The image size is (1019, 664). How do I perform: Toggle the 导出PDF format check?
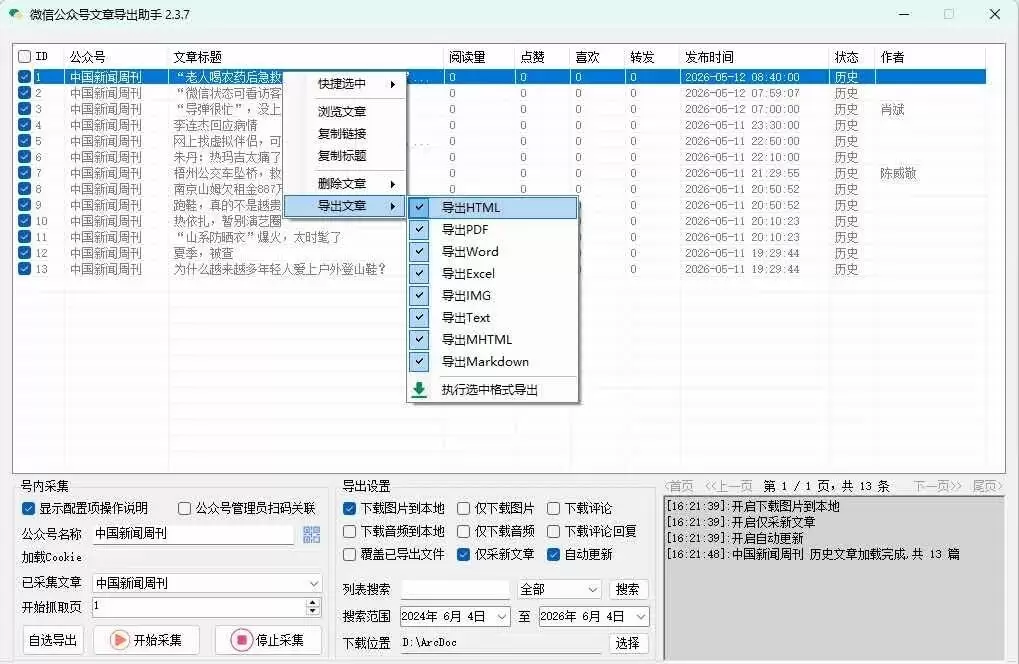pyautogui.click(x=420, y=229)
